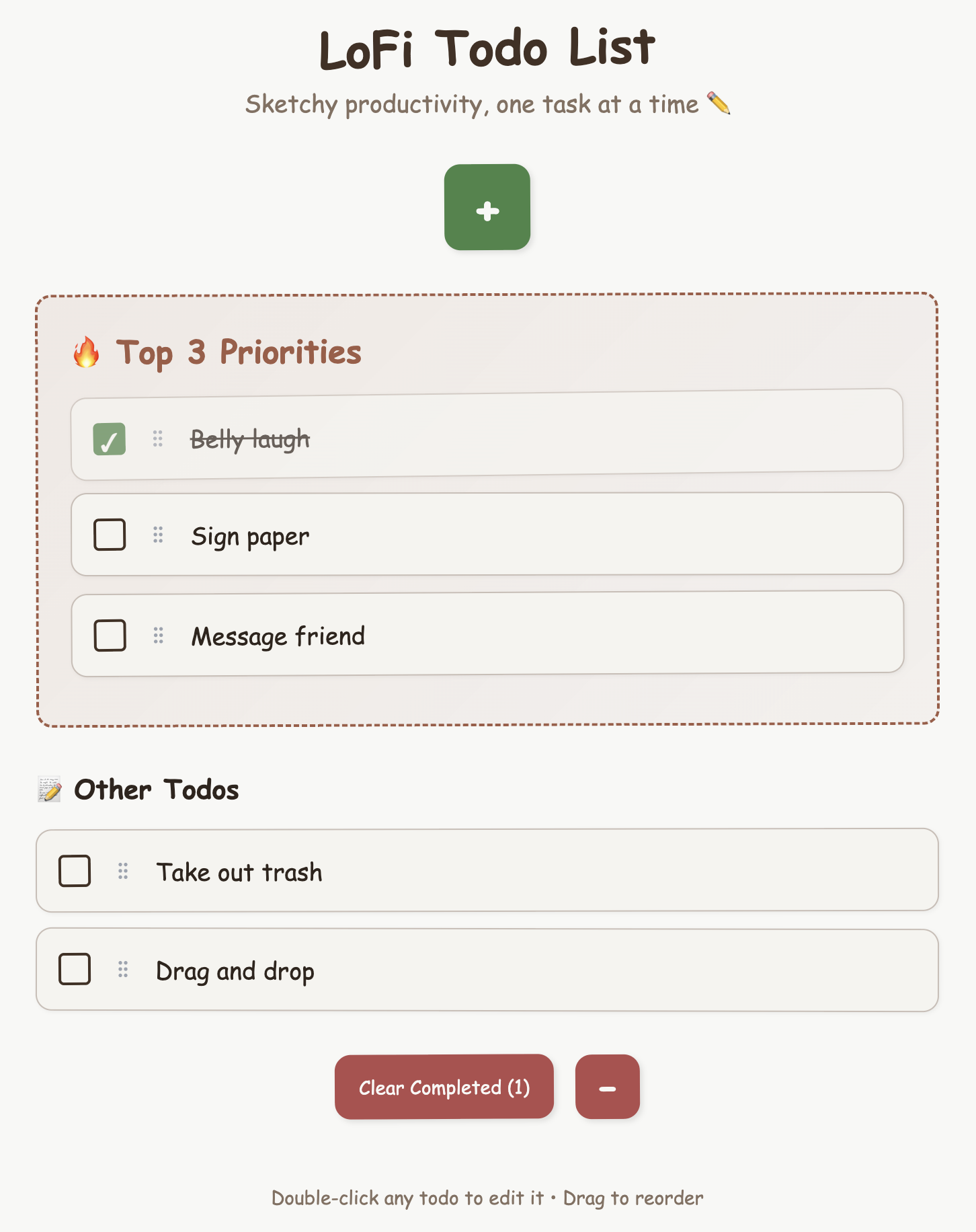The image size is (976, 1232).
Task: Click the drag handle beside Drag and drop
Action: 122,970
